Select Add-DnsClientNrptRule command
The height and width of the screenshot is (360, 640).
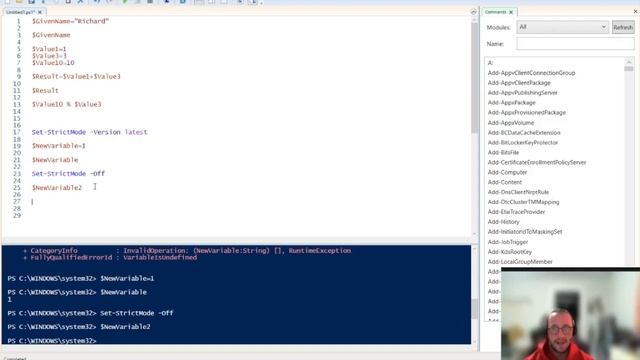pyautogui.click(x=518, y=192)
